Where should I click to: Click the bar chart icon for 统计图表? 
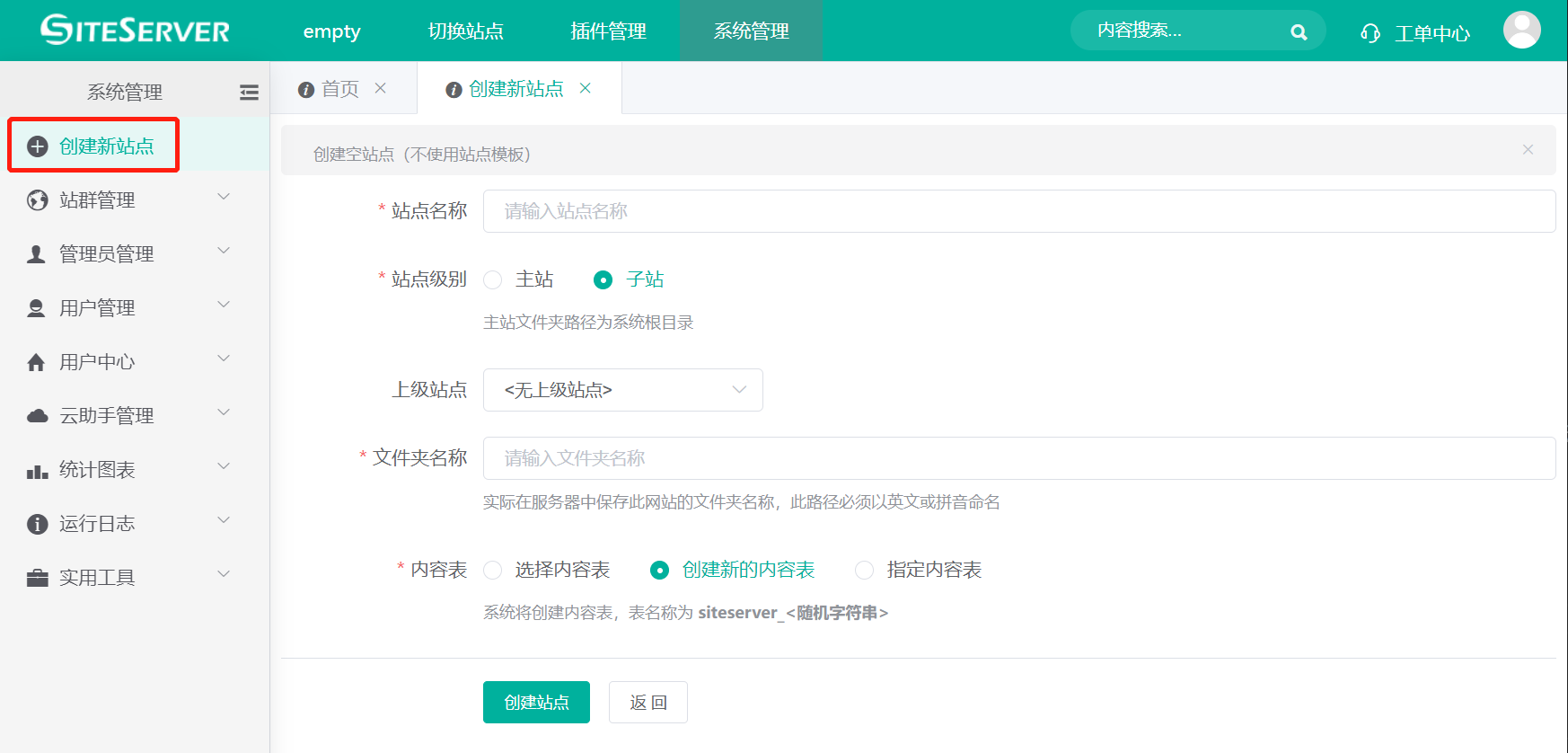pyautogui.click(x=37, y=470)
